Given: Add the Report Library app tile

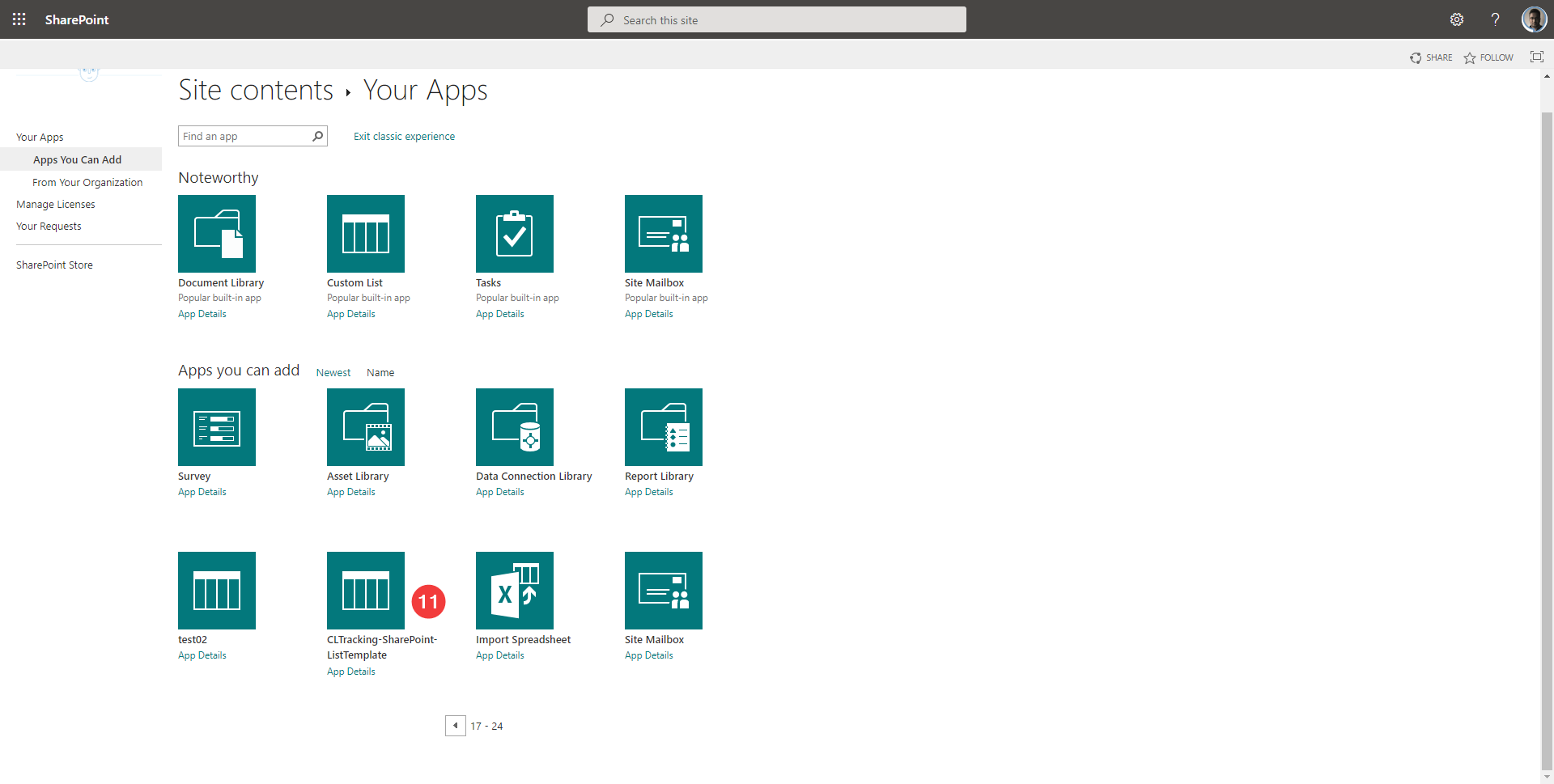Looking at the screenshot, I should pos(664,427).
